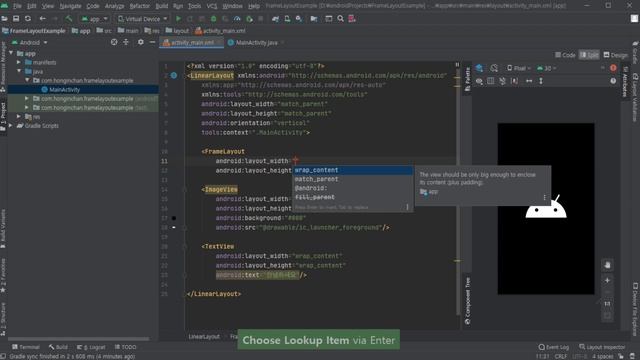Open the Event Log
Viewport: 640px width, 360px height.
pos(553,347)
